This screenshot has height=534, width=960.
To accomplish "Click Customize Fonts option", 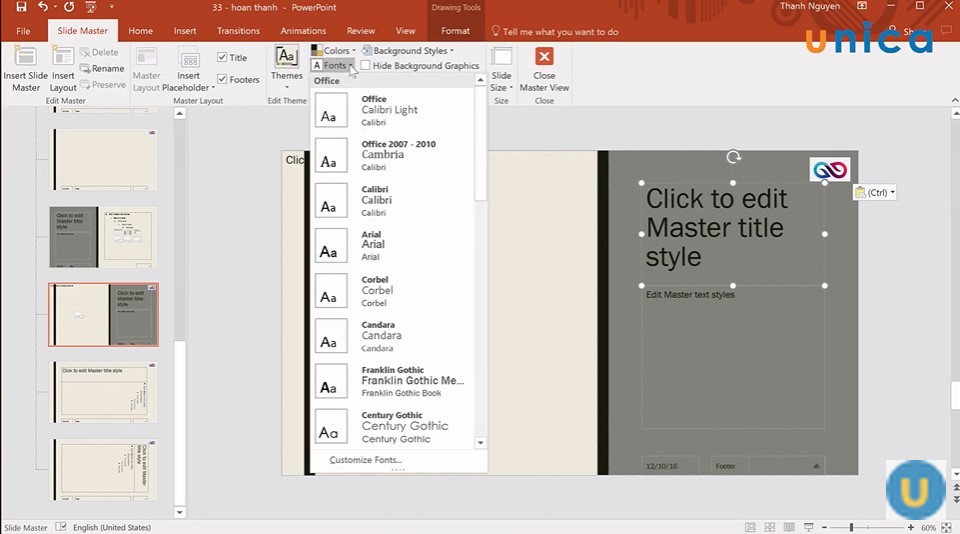I will (x=365, y=460).
